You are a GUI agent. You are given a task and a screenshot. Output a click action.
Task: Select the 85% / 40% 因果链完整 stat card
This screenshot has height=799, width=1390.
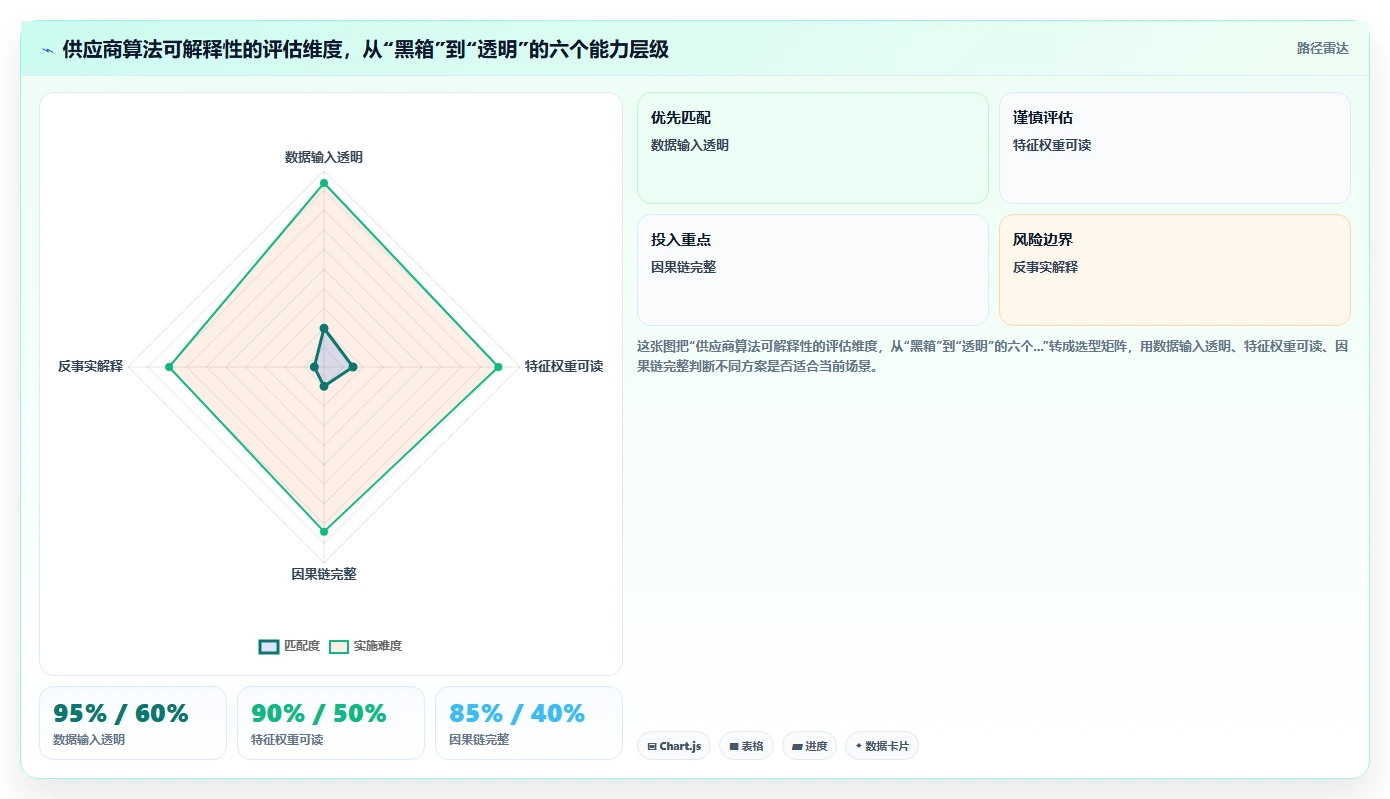[529, 723]
